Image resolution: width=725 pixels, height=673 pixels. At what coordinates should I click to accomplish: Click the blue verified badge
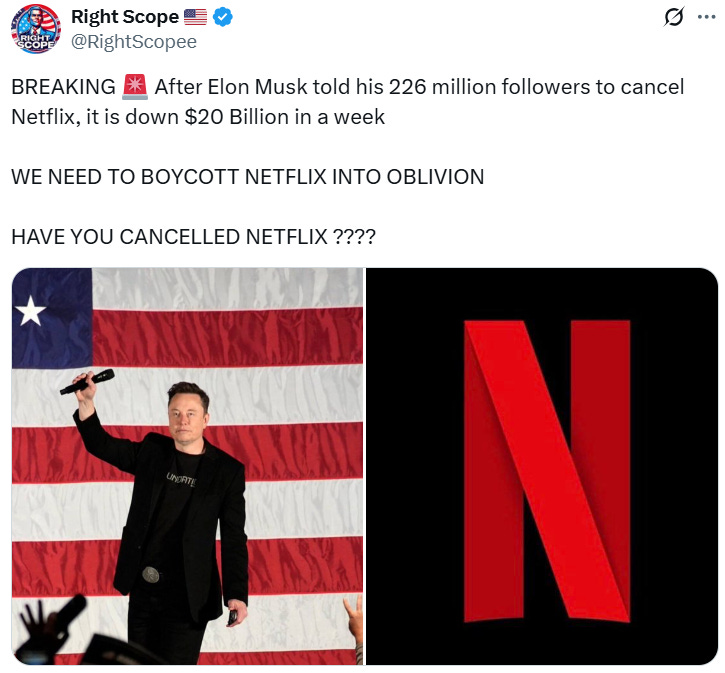[x=222, y=17]
